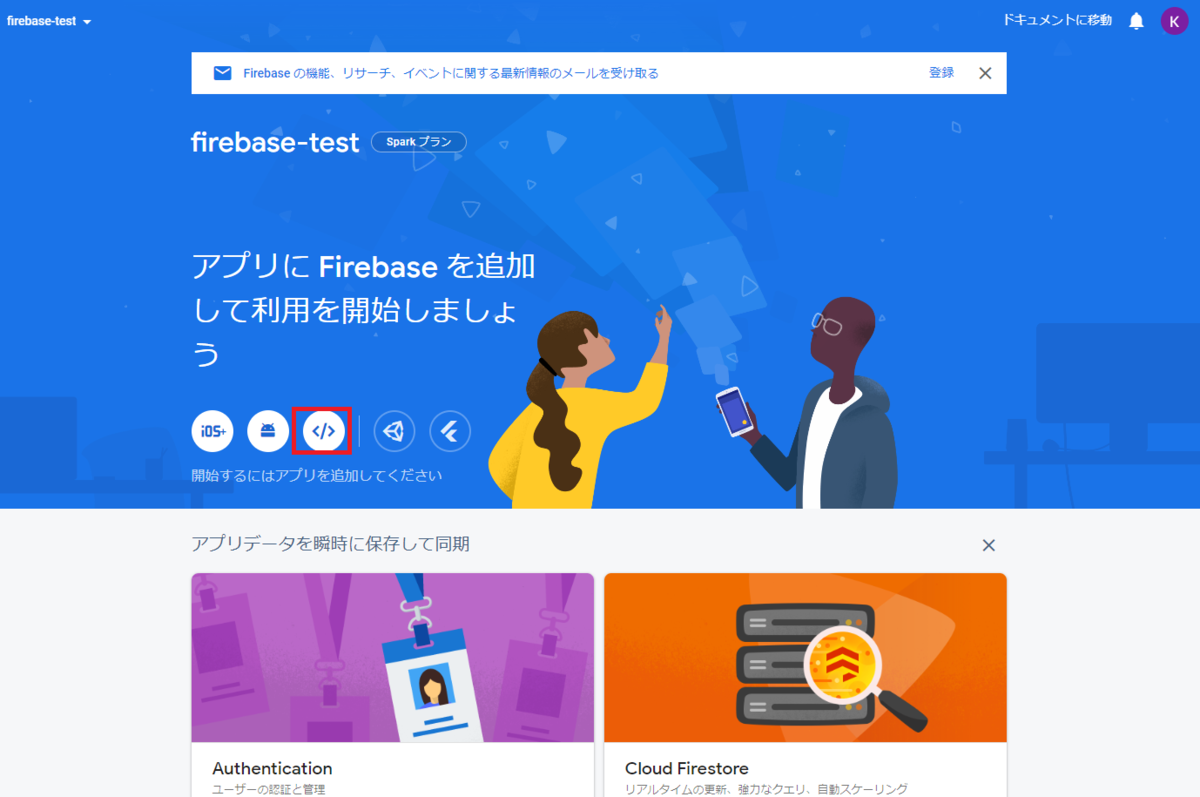Screen dimensions: 1200x797
Task: Select the Cloud Firestore title
Action: coord(687,768)
